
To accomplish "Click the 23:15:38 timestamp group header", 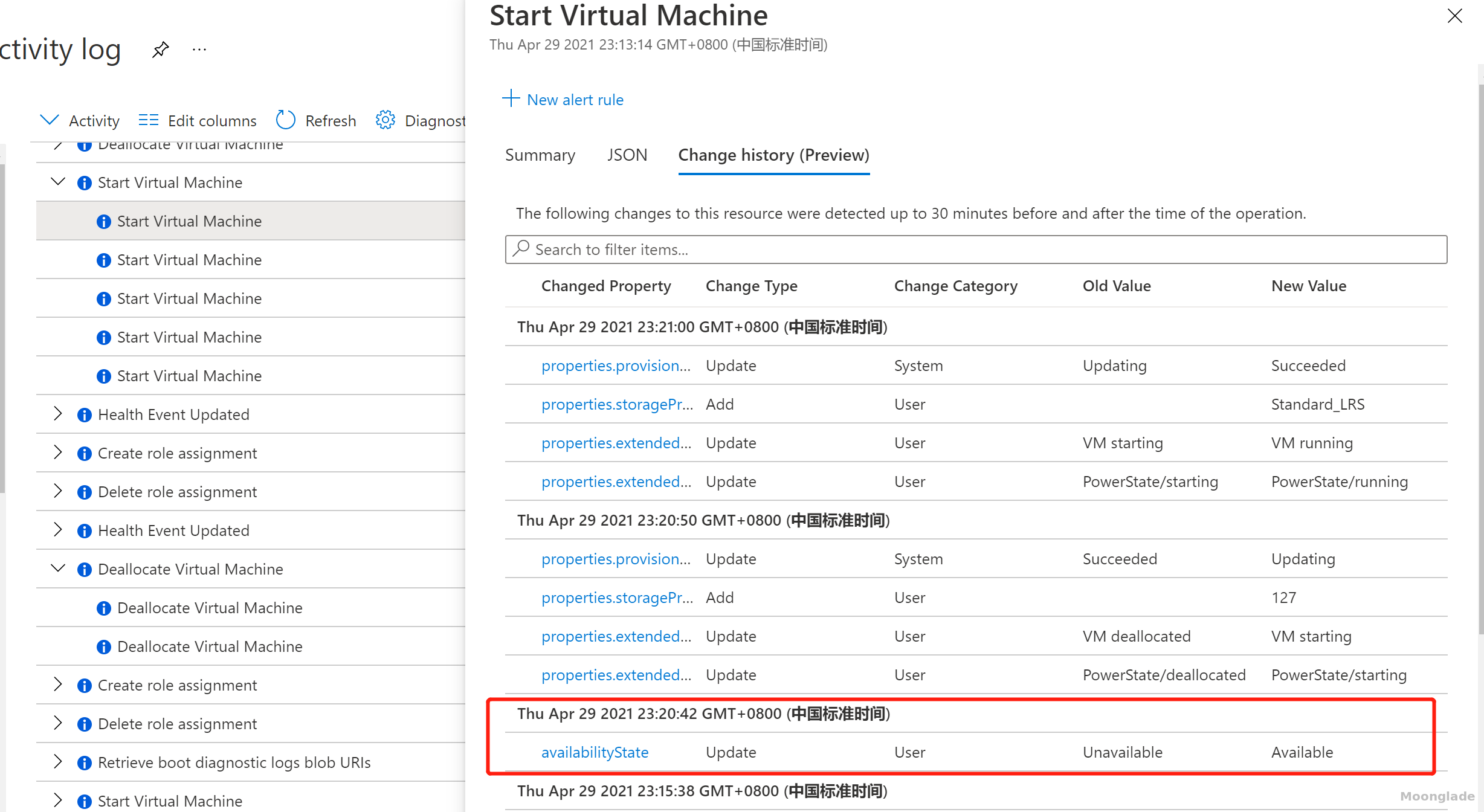I will point(702,791).
